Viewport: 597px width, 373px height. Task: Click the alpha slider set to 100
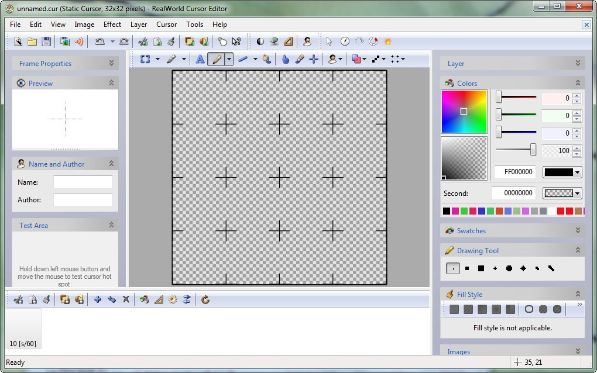click(x=516, y=150)
